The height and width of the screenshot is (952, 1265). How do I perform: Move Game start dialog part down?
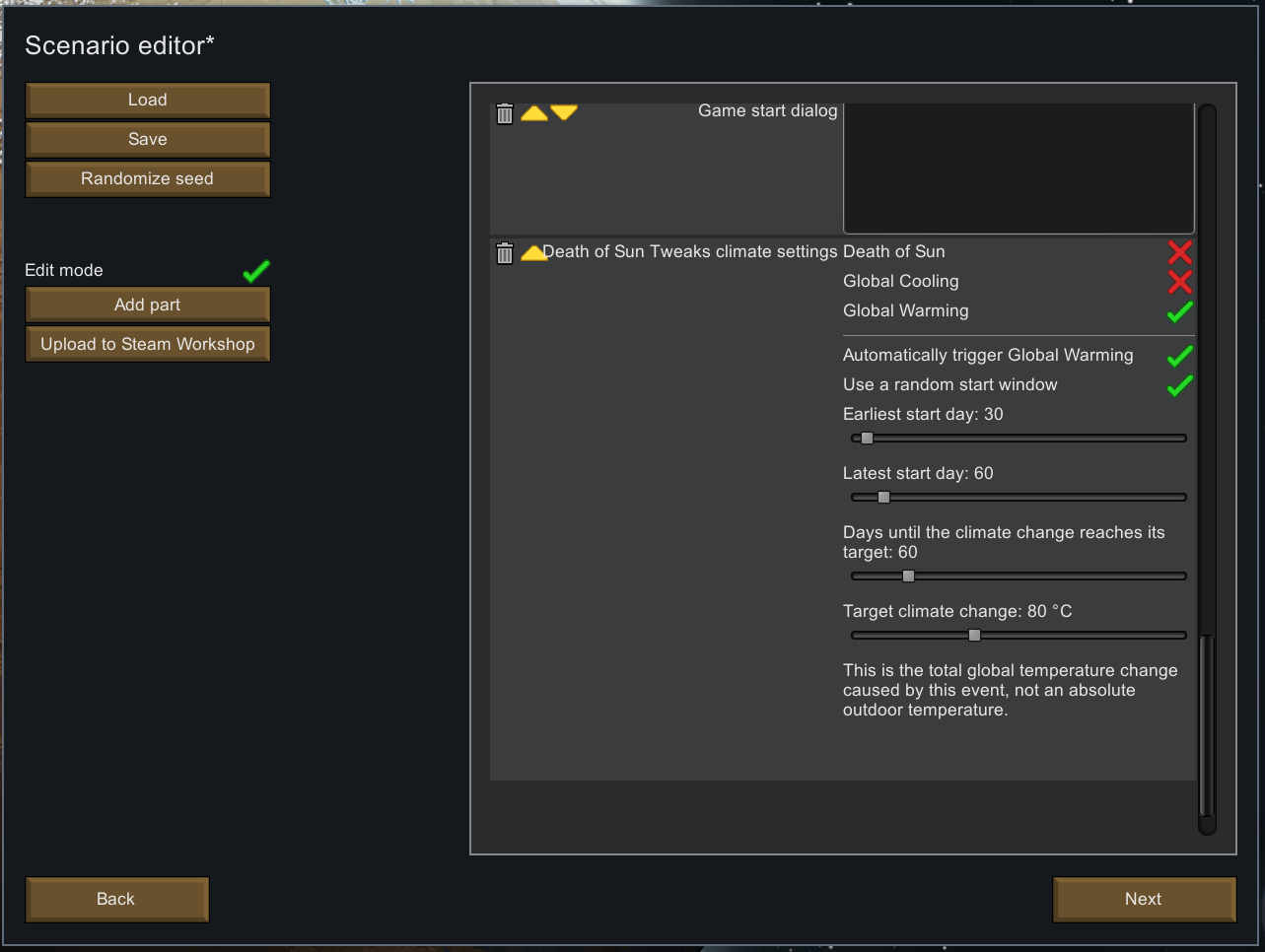coord(564,113)
